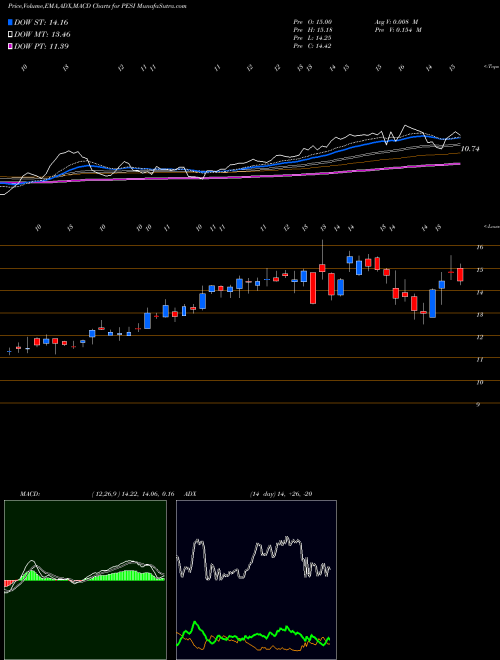Click the chart title mentioning MunafaSutra.com

[97, 6]
